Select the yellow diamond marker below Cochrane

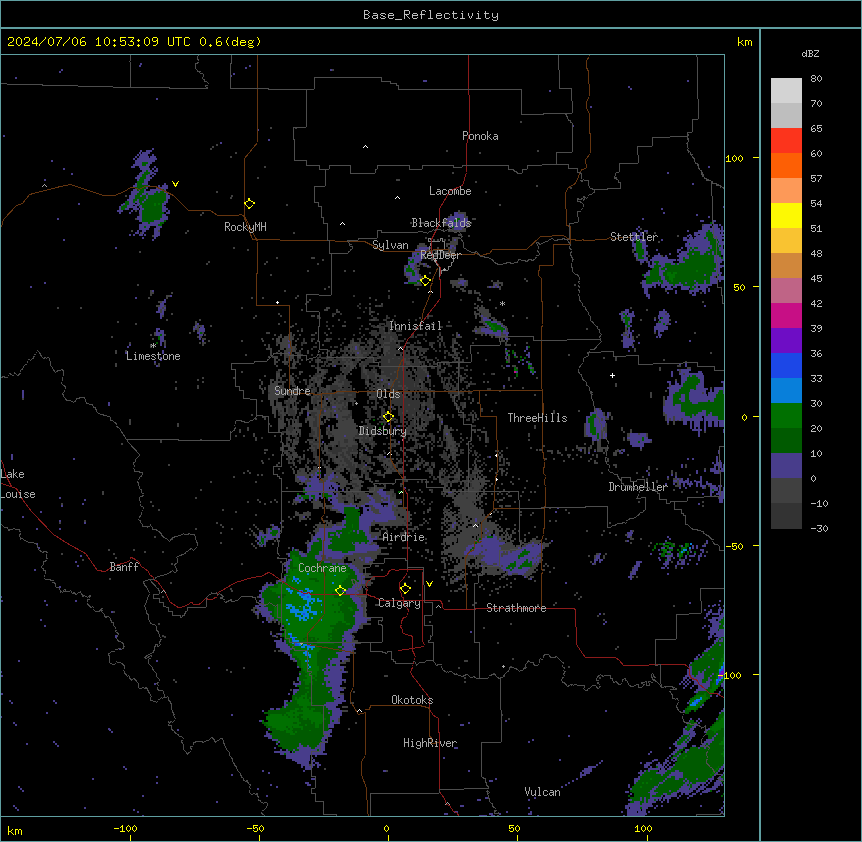(x=340, y=590)
